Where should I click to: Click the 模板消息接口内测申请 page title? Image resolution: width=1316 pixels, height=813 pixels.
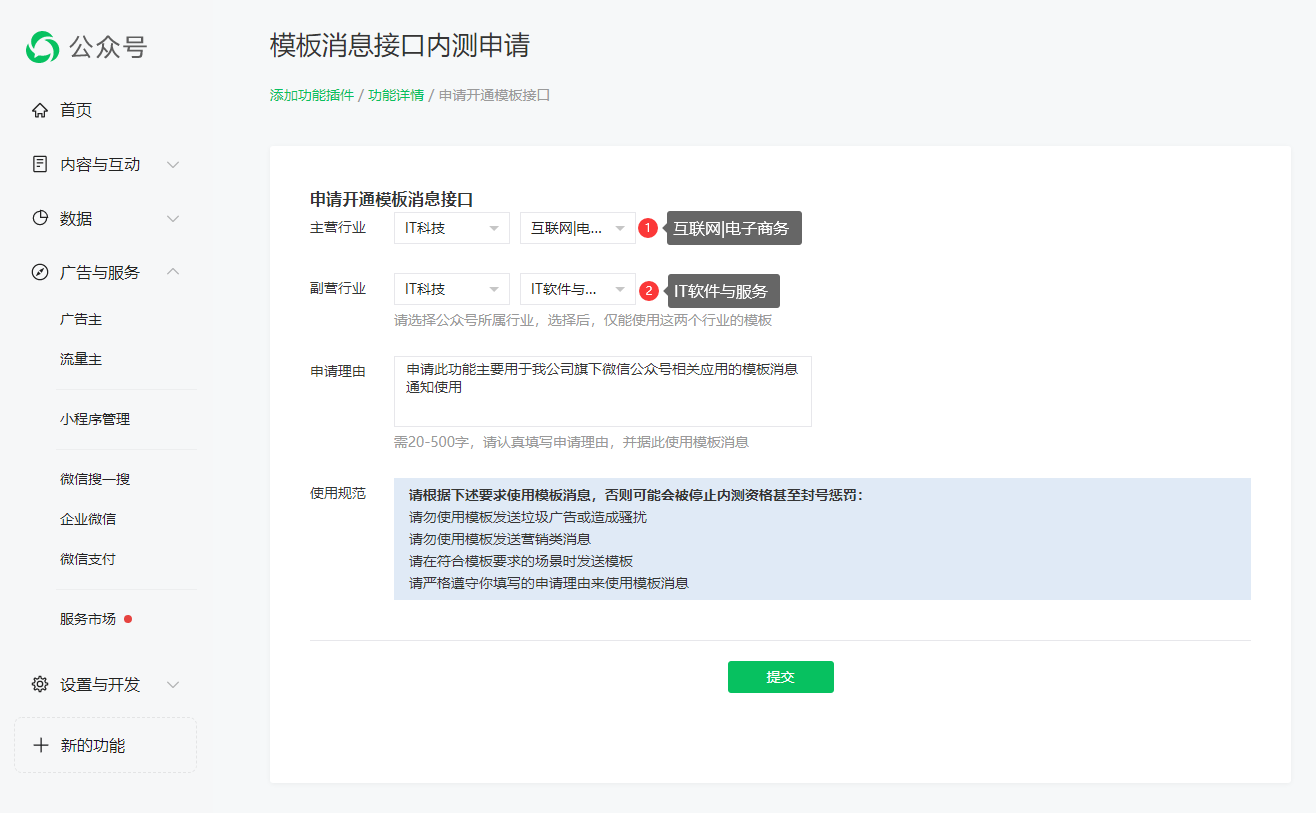[x=400, y=45]
